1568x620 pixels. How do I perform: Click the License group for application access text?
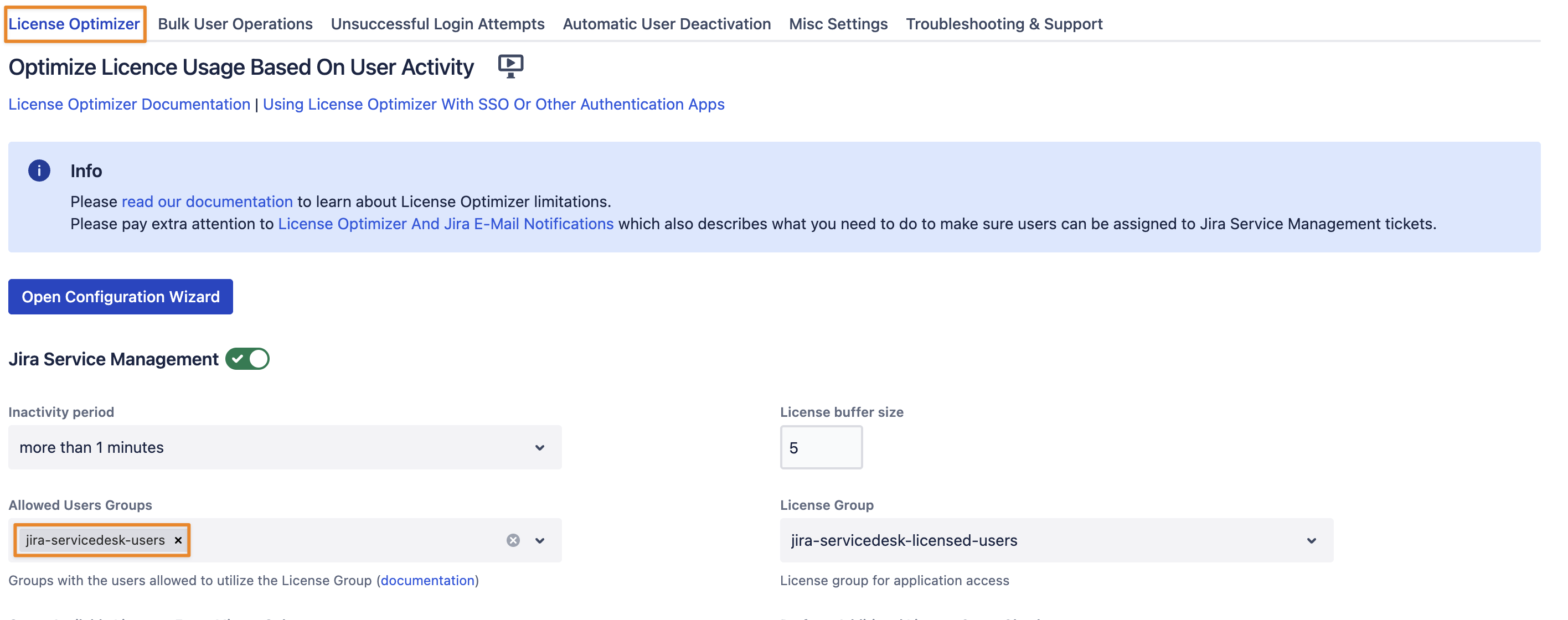coord(894,581)
